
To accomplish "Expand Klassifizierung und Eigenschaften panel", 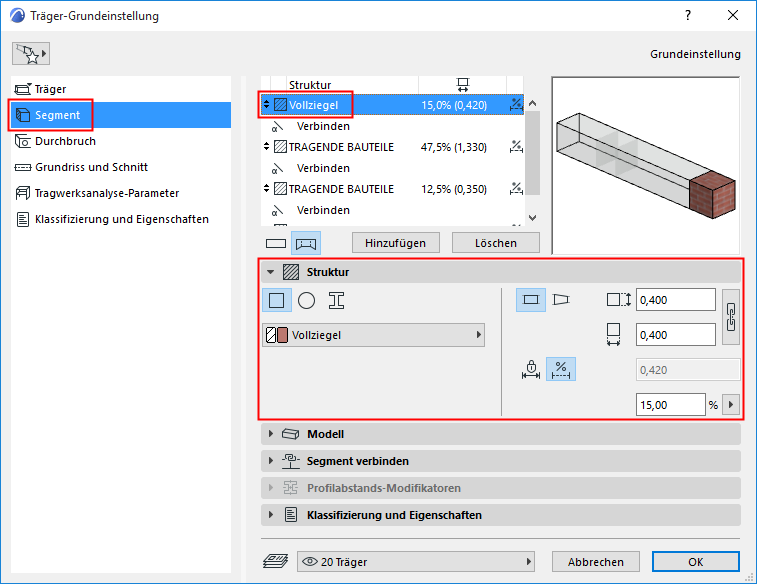I will click(501, 515).
